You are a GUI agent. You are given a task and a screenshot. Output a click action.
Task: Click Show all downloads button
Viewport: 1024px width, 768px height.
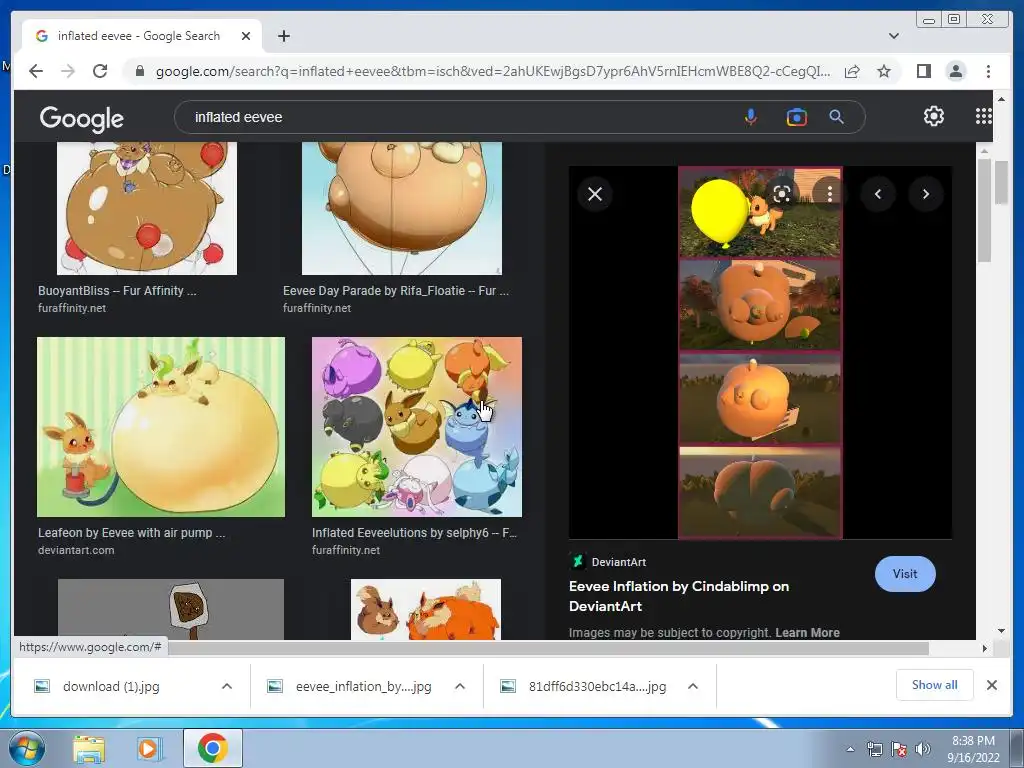[935, 684]
